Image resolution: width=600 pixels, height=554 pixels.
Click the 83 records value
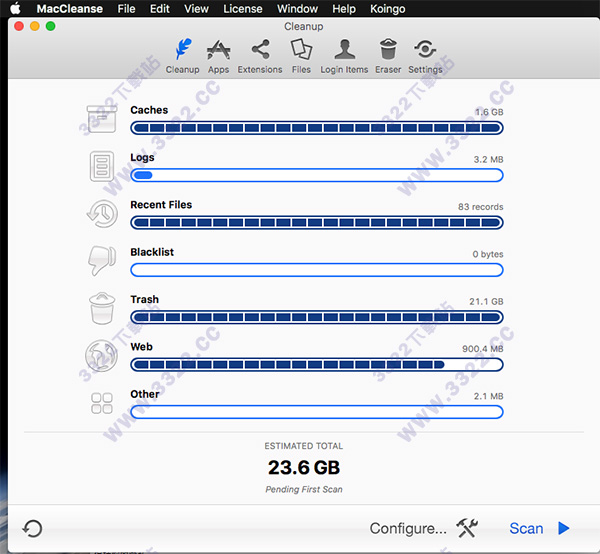point(481,207)
